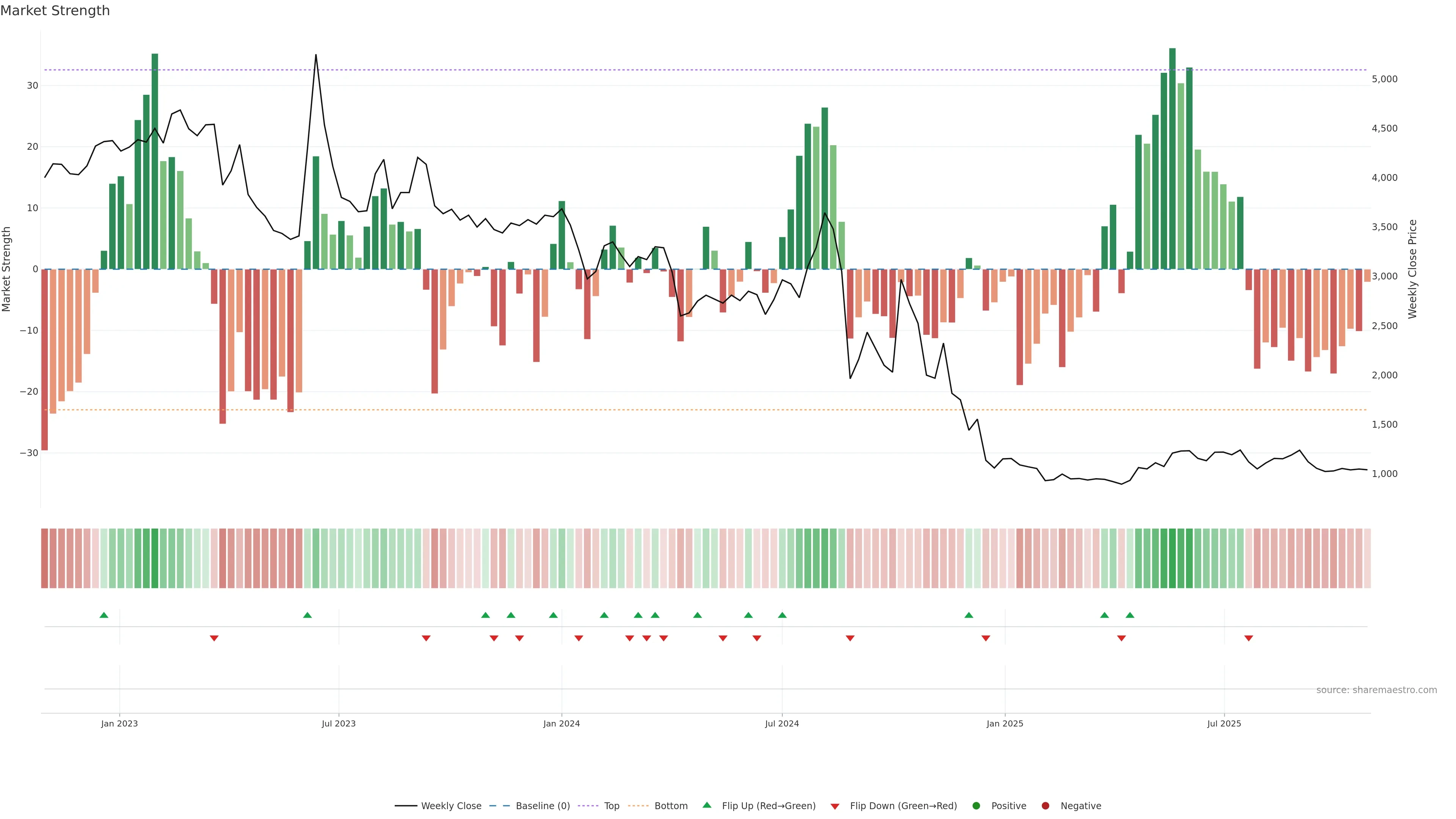This screenshot has width=1456, height=819.
Task: Click the Weekly Close Price axis title
Action: (1412, 269)
